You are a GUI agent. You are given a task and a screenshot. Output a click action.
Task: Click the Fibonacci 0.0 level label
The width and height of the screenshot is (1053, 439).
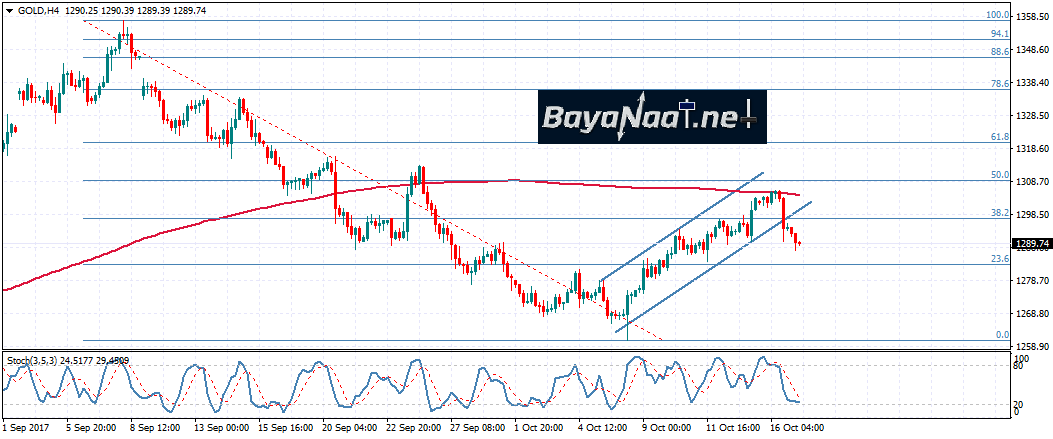point(1002,335)
